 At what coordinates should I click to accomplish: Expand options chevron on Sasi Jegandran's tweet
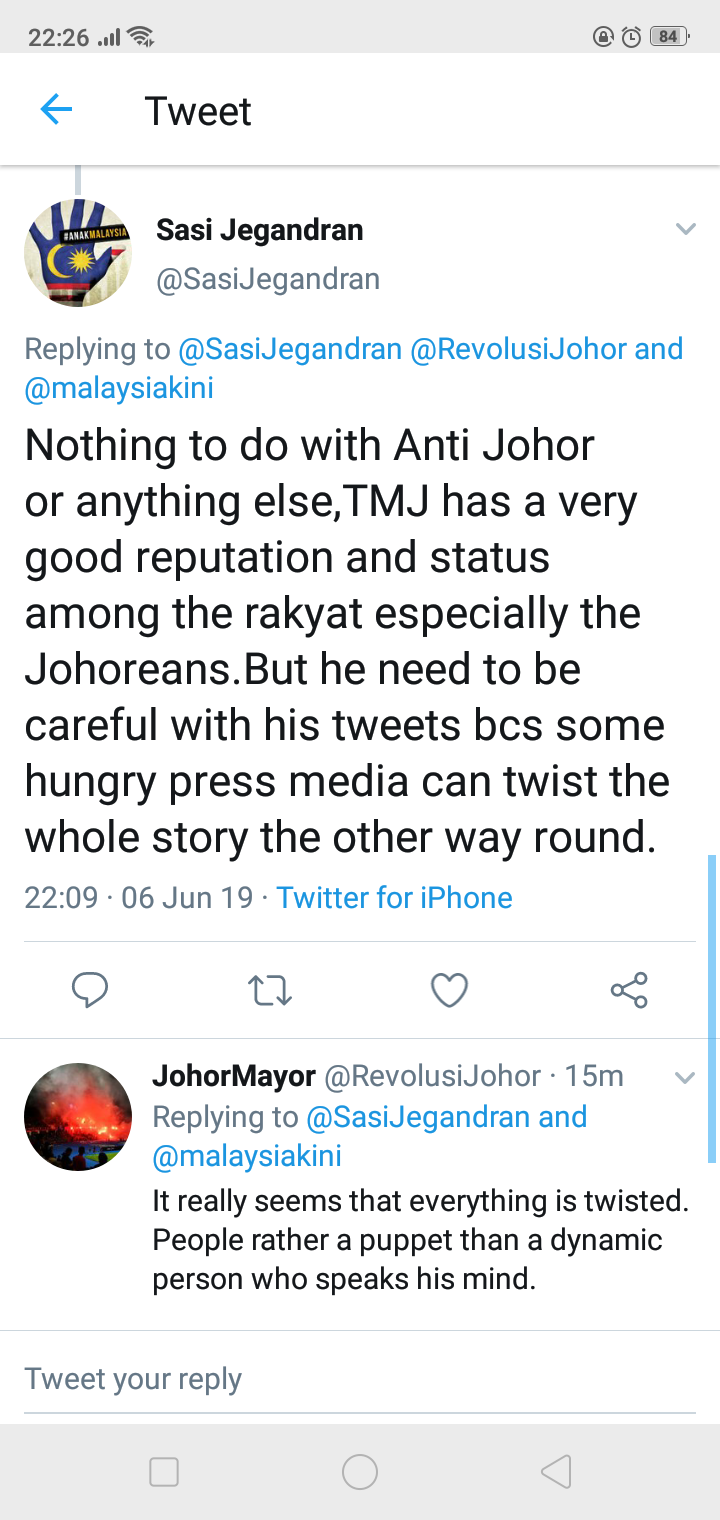click(685, 229)
